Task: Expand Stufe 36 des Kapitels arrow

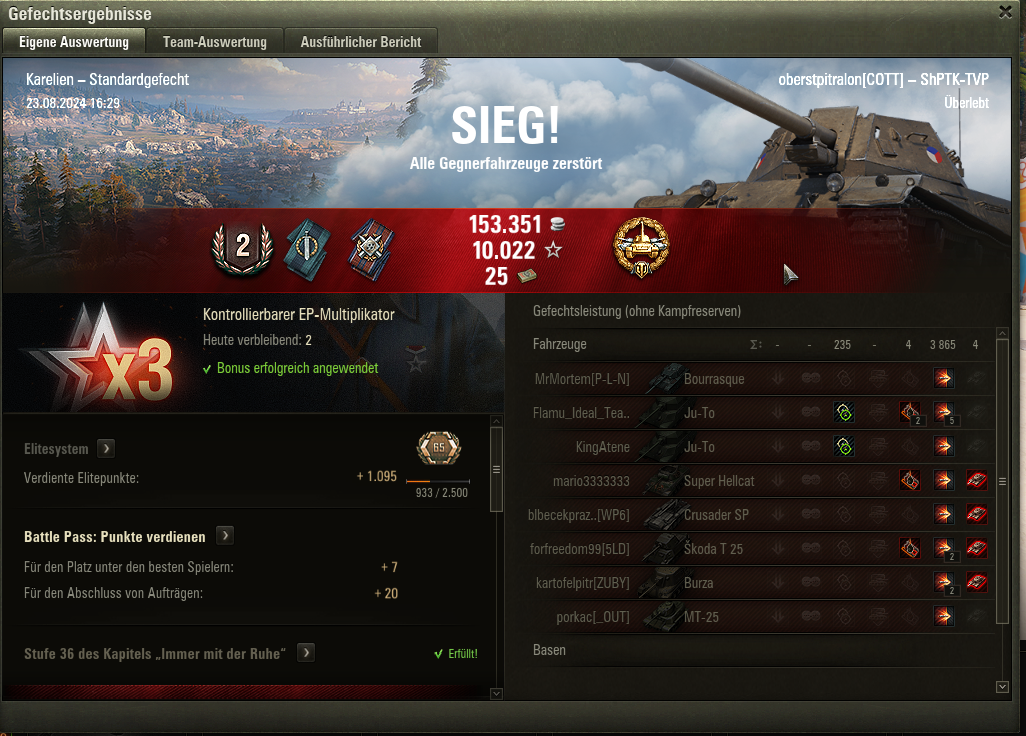Action: [306, 653]
